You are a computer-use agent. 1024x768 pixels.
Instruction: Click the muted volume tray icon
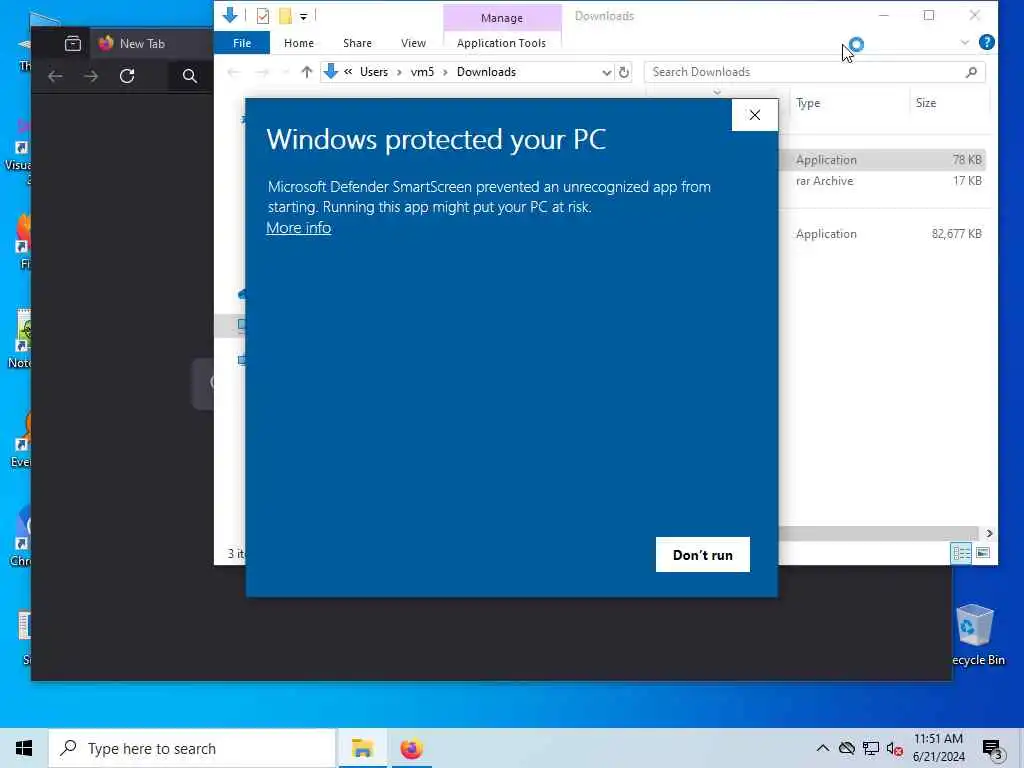[894, 748]
